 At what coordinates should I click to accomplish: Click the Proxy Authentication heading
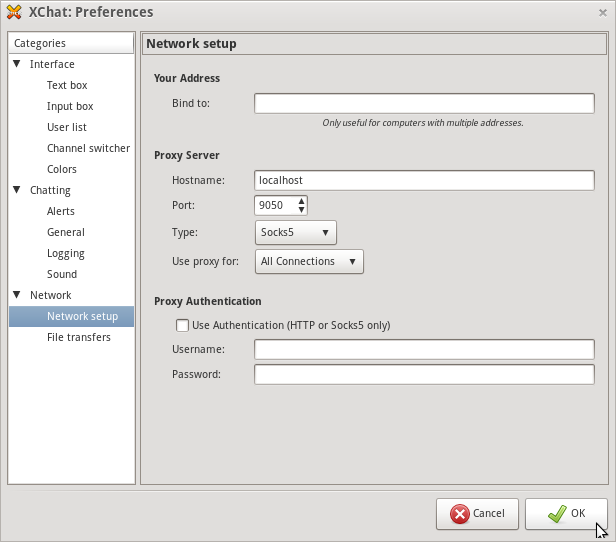click(x=207, y=301)
